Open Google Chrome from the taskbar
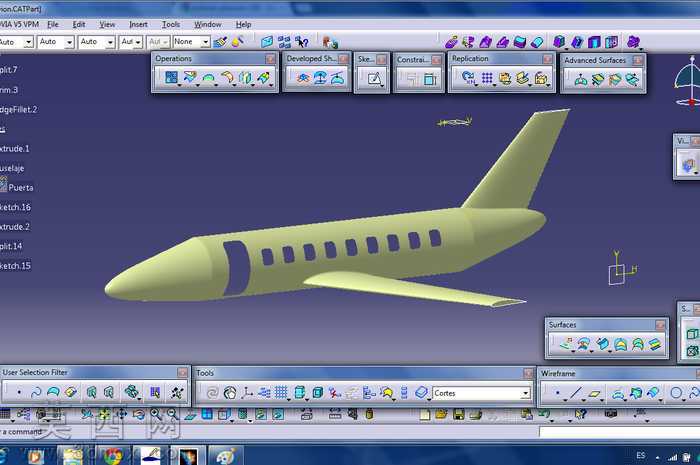The height and width of the screenshot is (465, 700). click(x=113, y=456)
